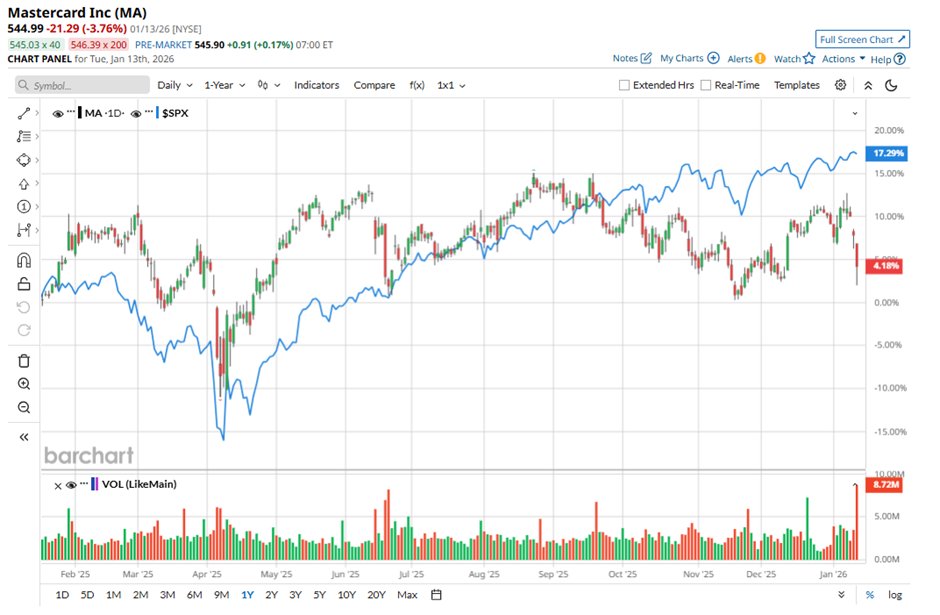Open the Templates menu
Image resolution: width=940 pixels, height=615 pixels.
click(796, 85)
